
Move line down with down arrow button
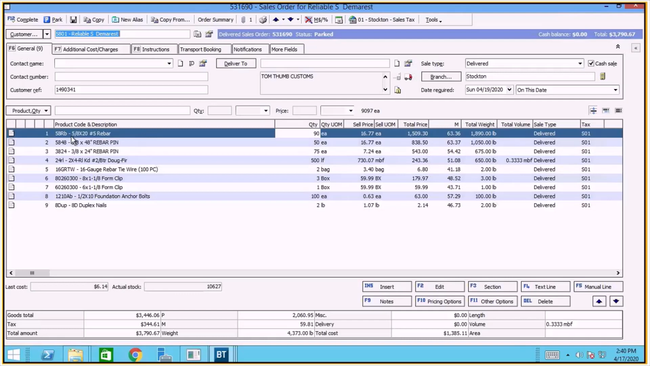pyautogui.click(x=616, y=301)
